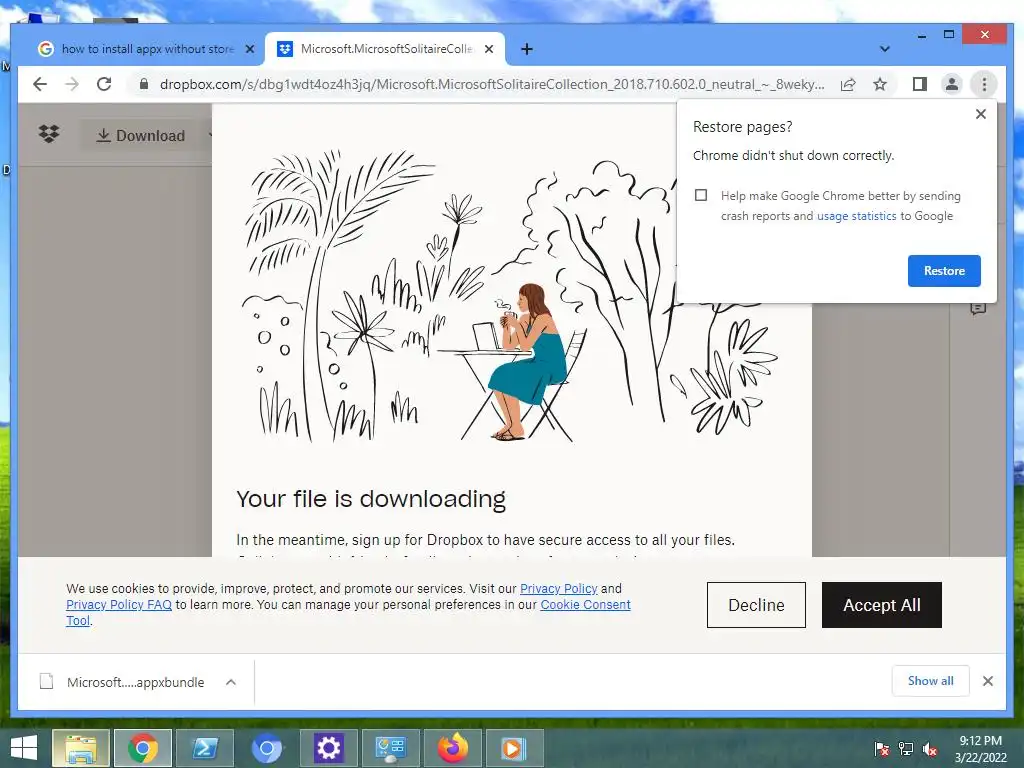Click the 'Restore pages?' title text
Viewport: 1024px width, 768px height.
(x=743, y=127)
